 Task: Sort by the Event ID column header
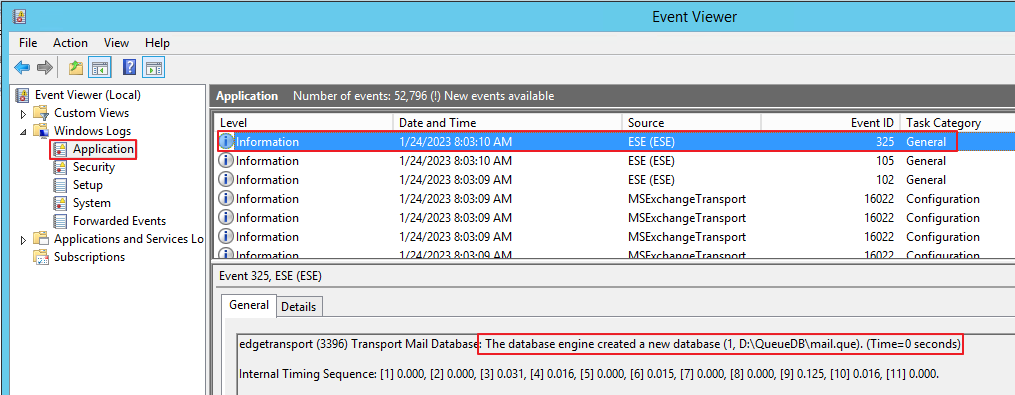coord(831,122)
